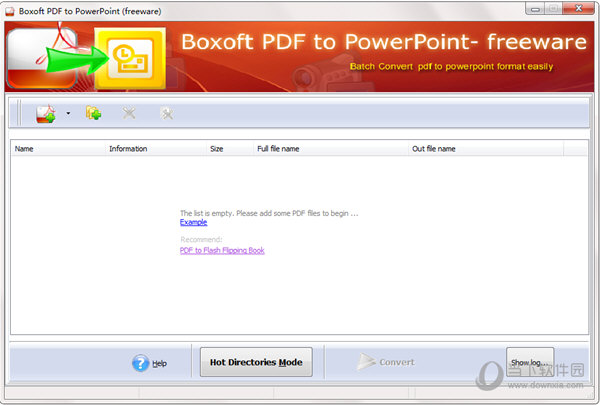The height and width of the screenshot is (405, 600).
Task: Sort by the Full file name column header
Action: click(x=331, y=149)
